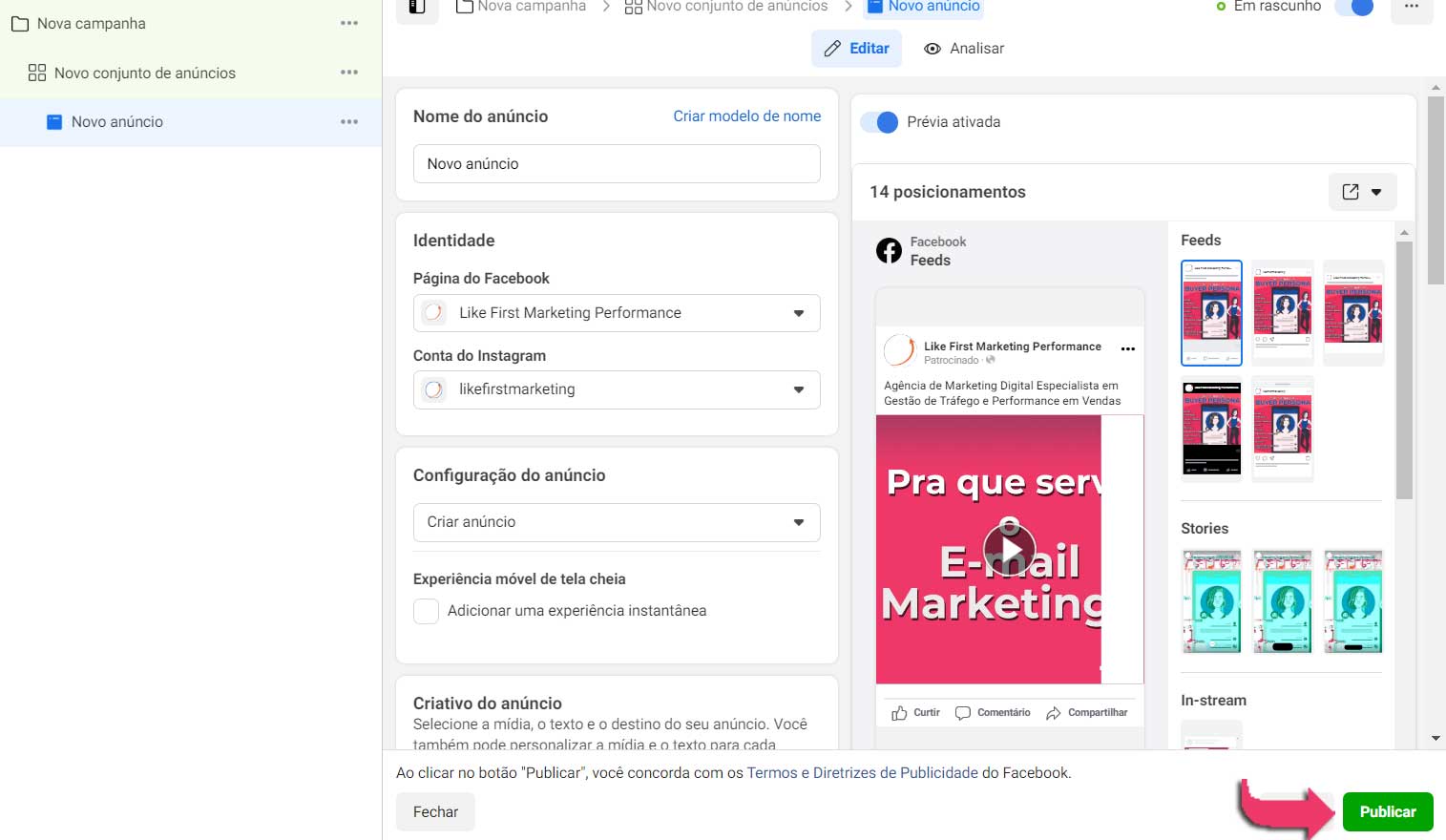The height and width of the screenshot is (840, 1446).
Task: Open the Página do Facebook dropdown
Action: 617,313
